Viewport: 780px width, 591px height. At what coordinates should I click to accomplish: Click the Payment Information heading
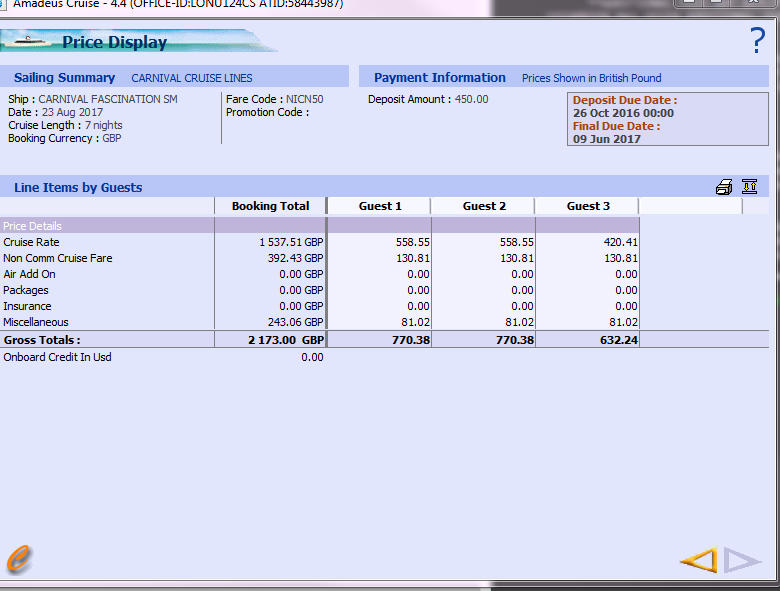[440, 78]
